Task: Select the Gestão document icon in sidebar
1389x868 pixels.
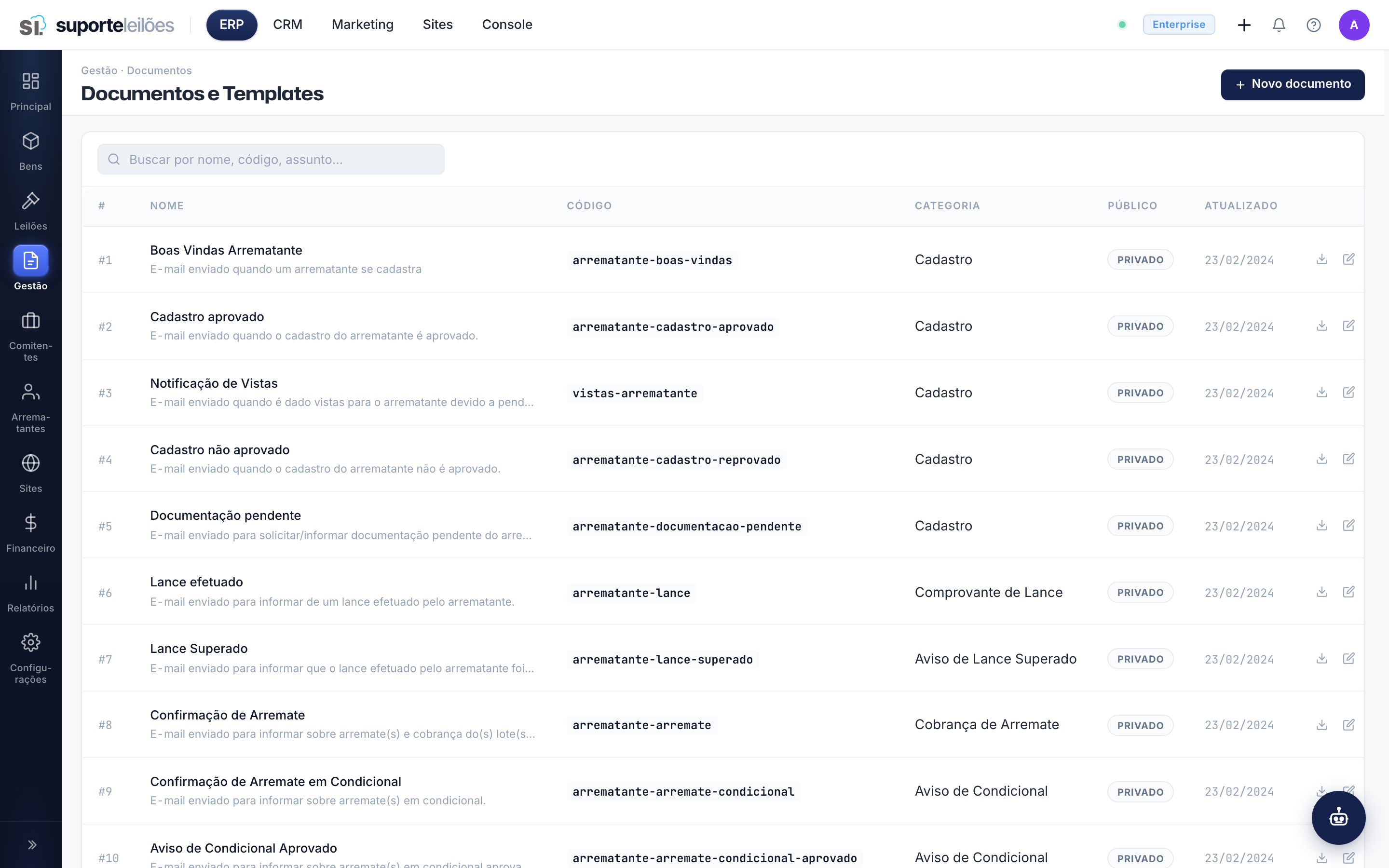Action: [30, 260]
